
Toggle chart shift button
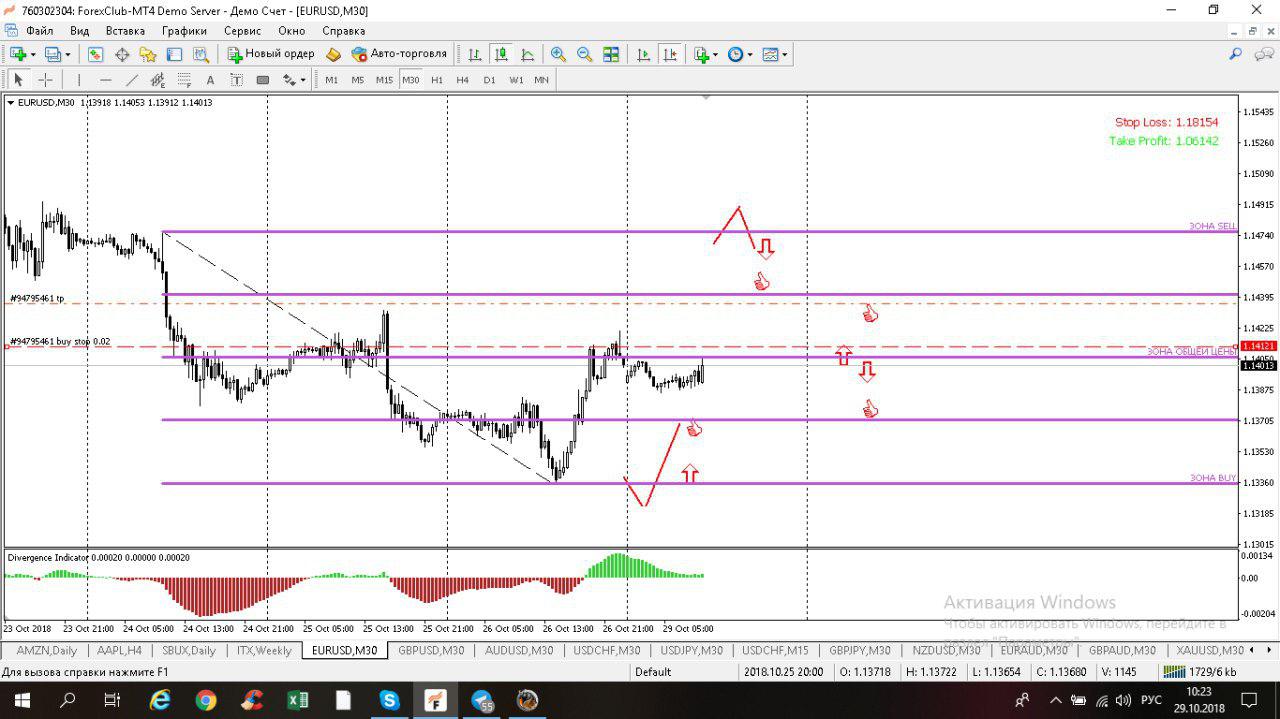(669, 54)
